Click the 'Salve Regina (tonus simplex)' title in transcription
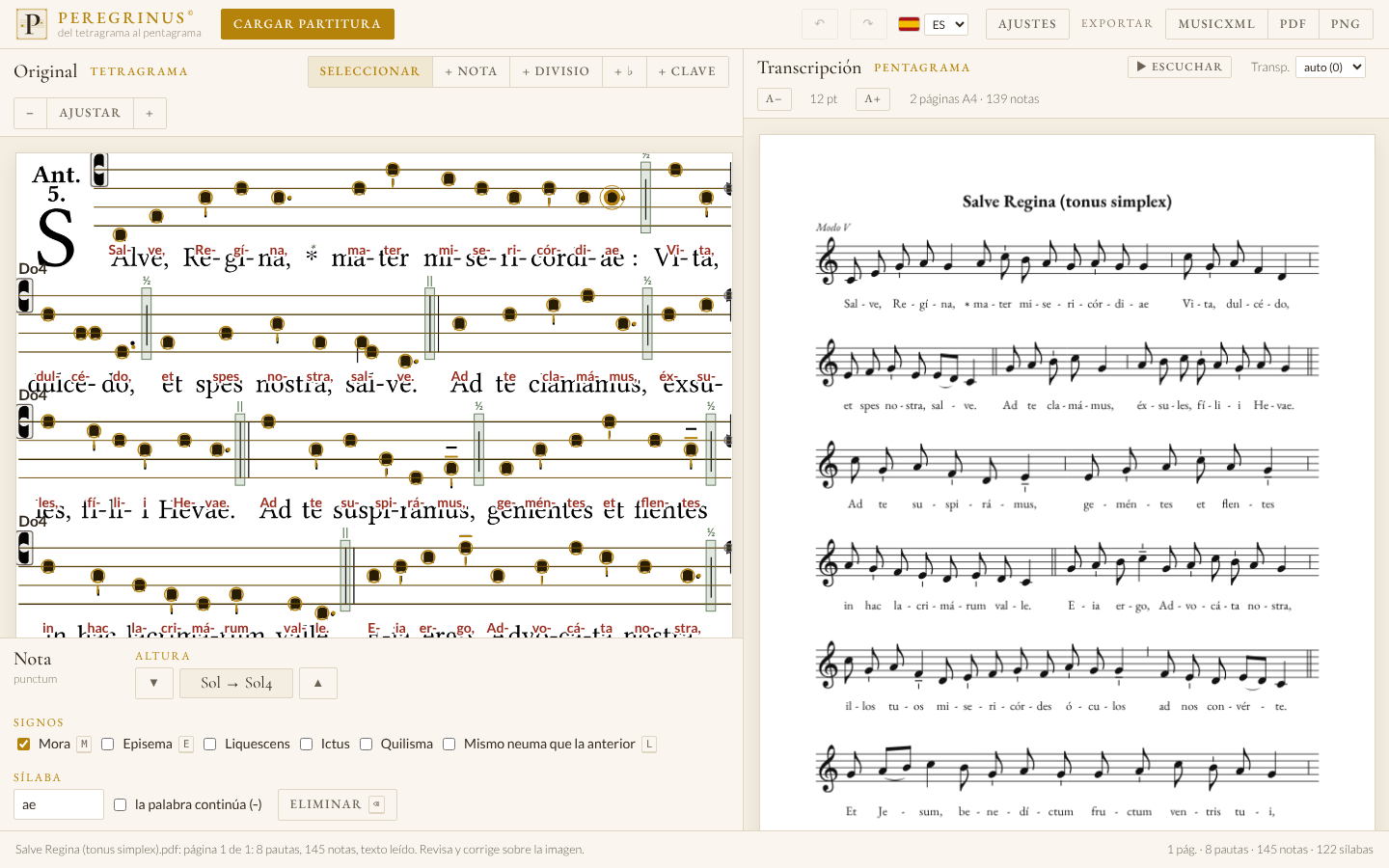 point(1067,202)
